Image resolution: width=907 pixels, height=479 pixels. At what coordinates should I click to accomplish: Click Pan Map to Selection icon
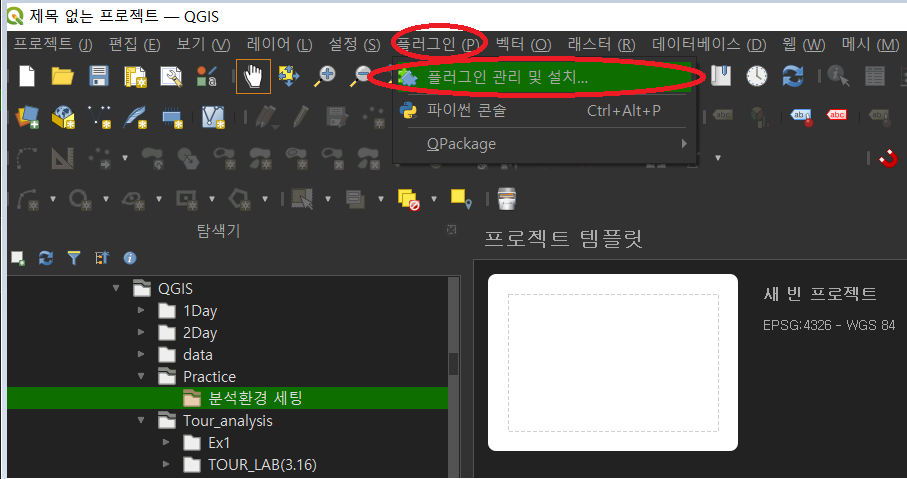(x=289, y=76)
